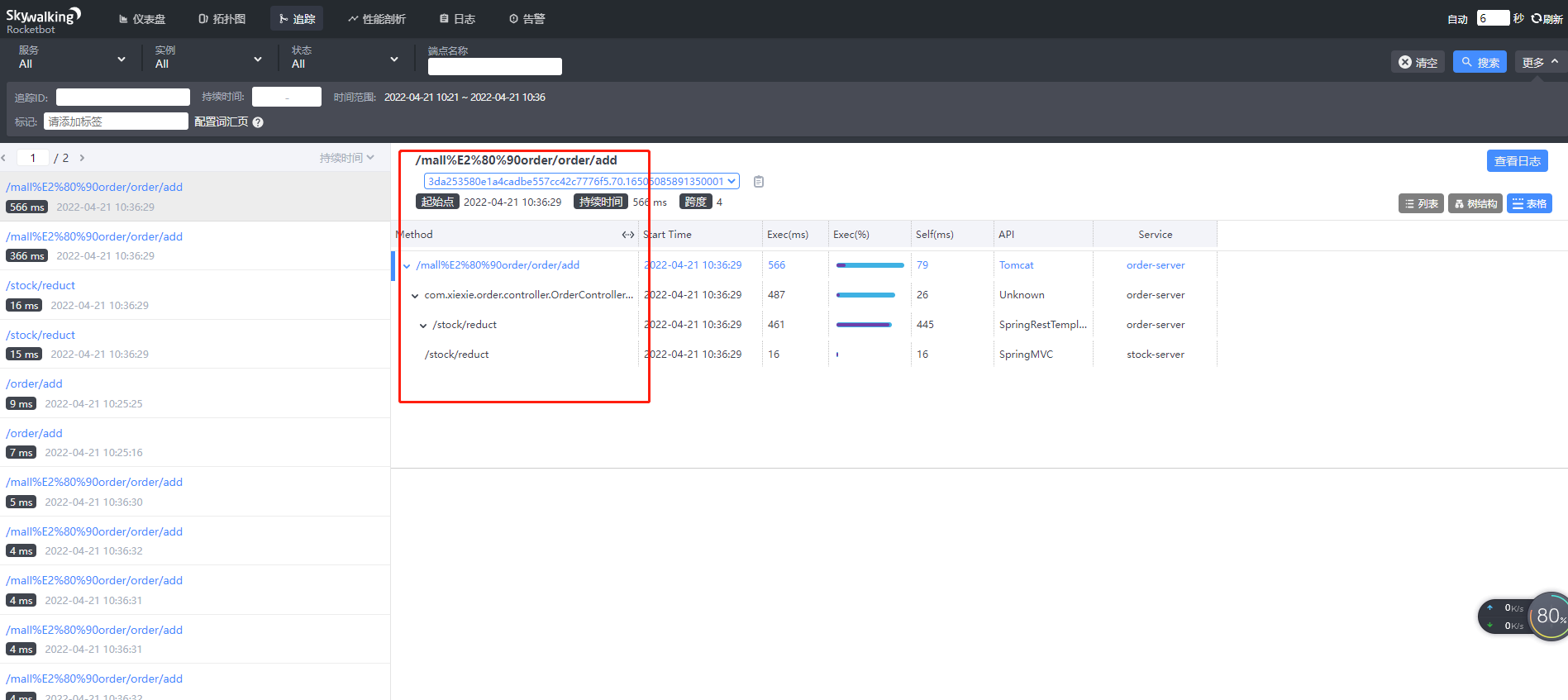Switch to 树结构 tree view
This screenshot has width=1568, height=700.
click(1475, 203)
